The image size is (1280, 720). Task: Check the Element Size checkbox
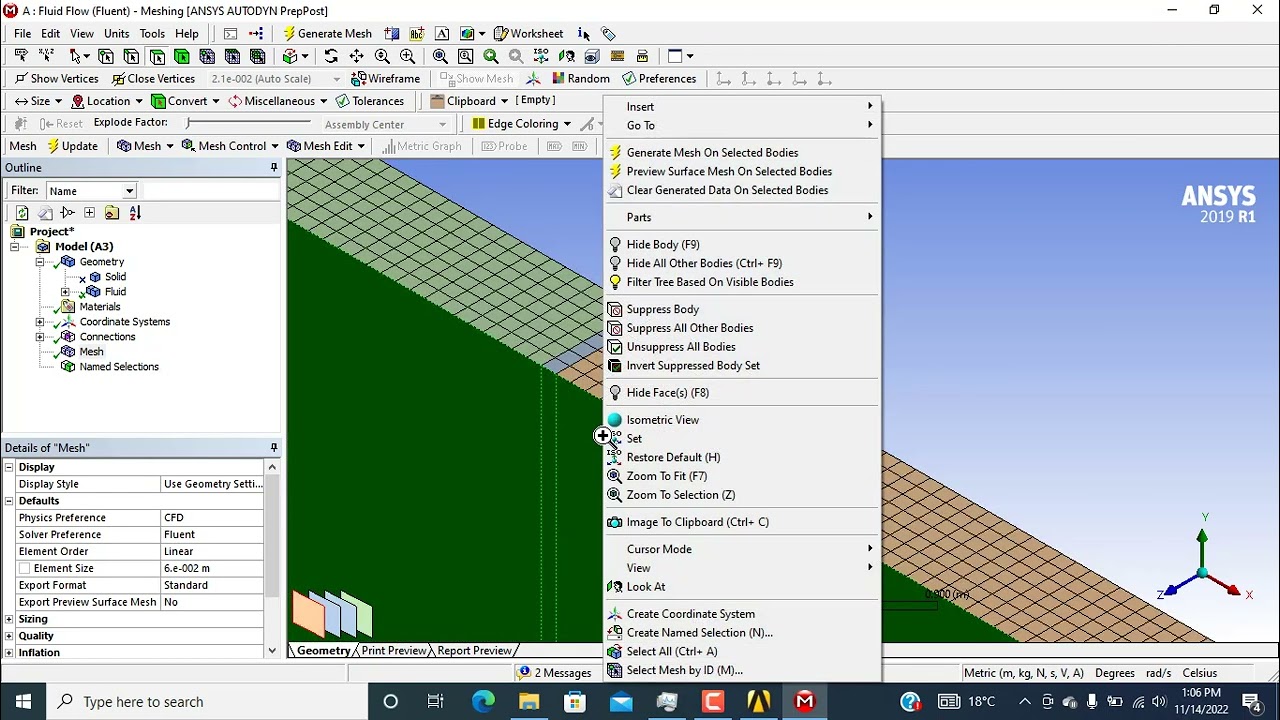pos(24,568)
